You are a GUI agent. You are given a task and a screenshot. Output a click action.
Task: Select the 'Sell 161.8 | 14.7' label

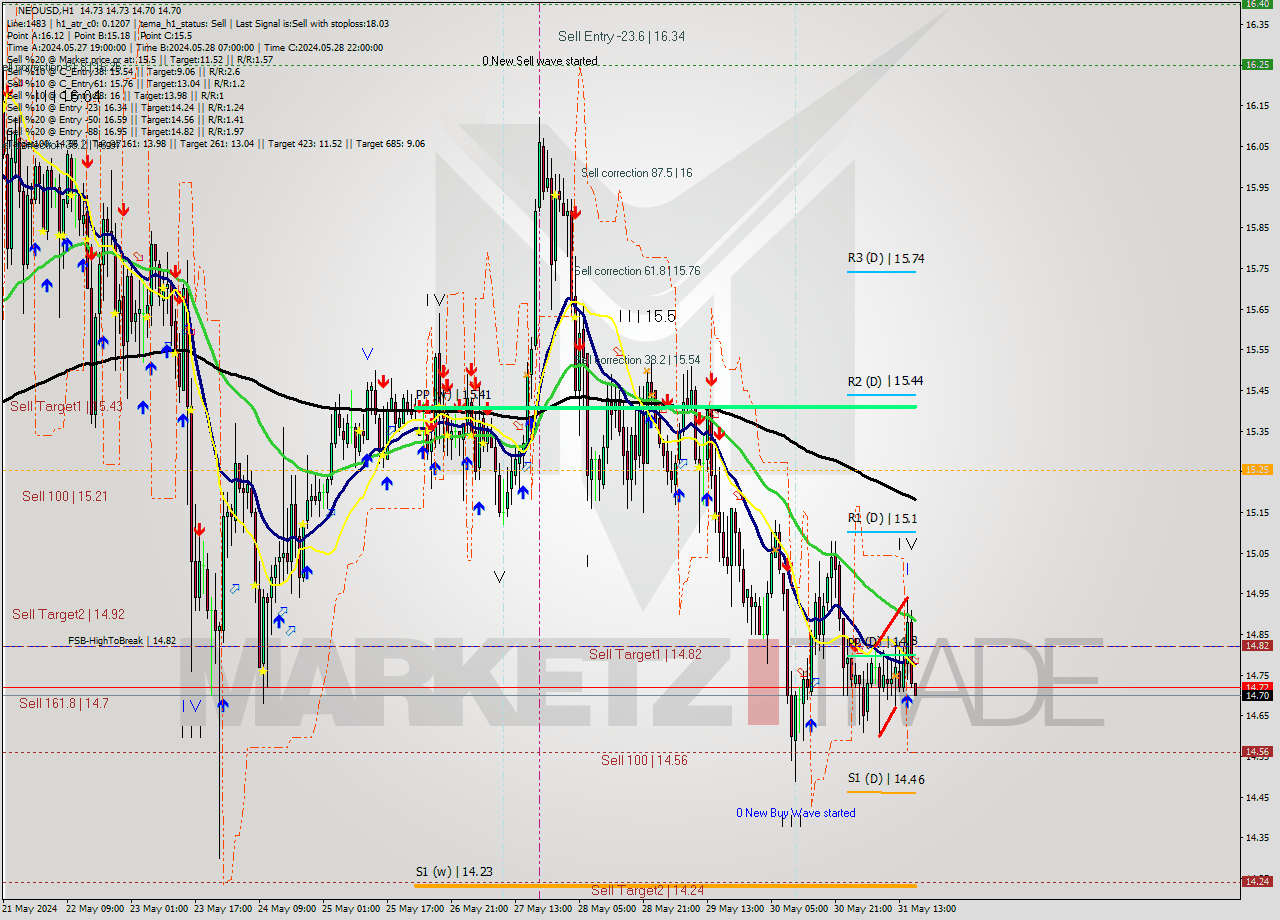(64, 703)
